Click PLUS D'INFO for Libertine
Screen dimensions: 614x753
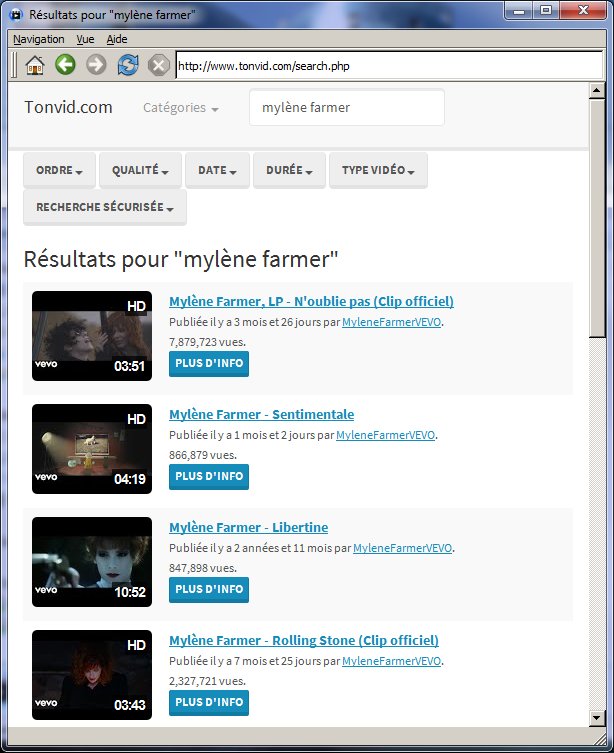[209, 589]
